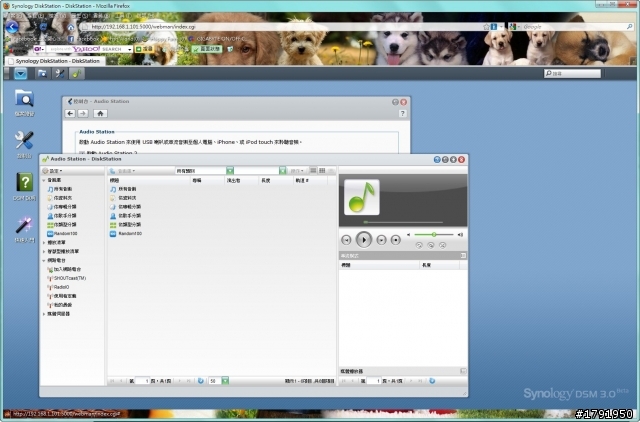Open Control Panel from the DSM taskbar
The width and height of the screenshot is (640, 422).
pos(60,74)
